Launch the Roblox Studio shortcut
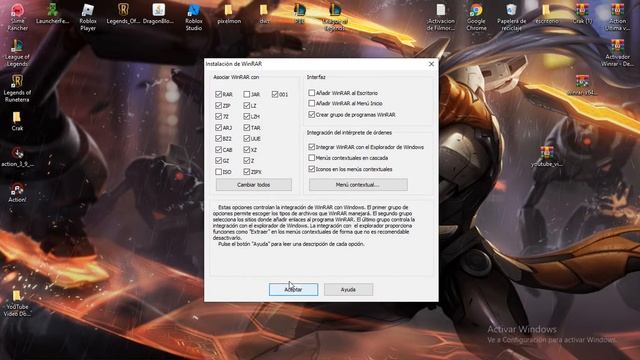Screen dimensions: 640x360 click(x=193, y=17)
